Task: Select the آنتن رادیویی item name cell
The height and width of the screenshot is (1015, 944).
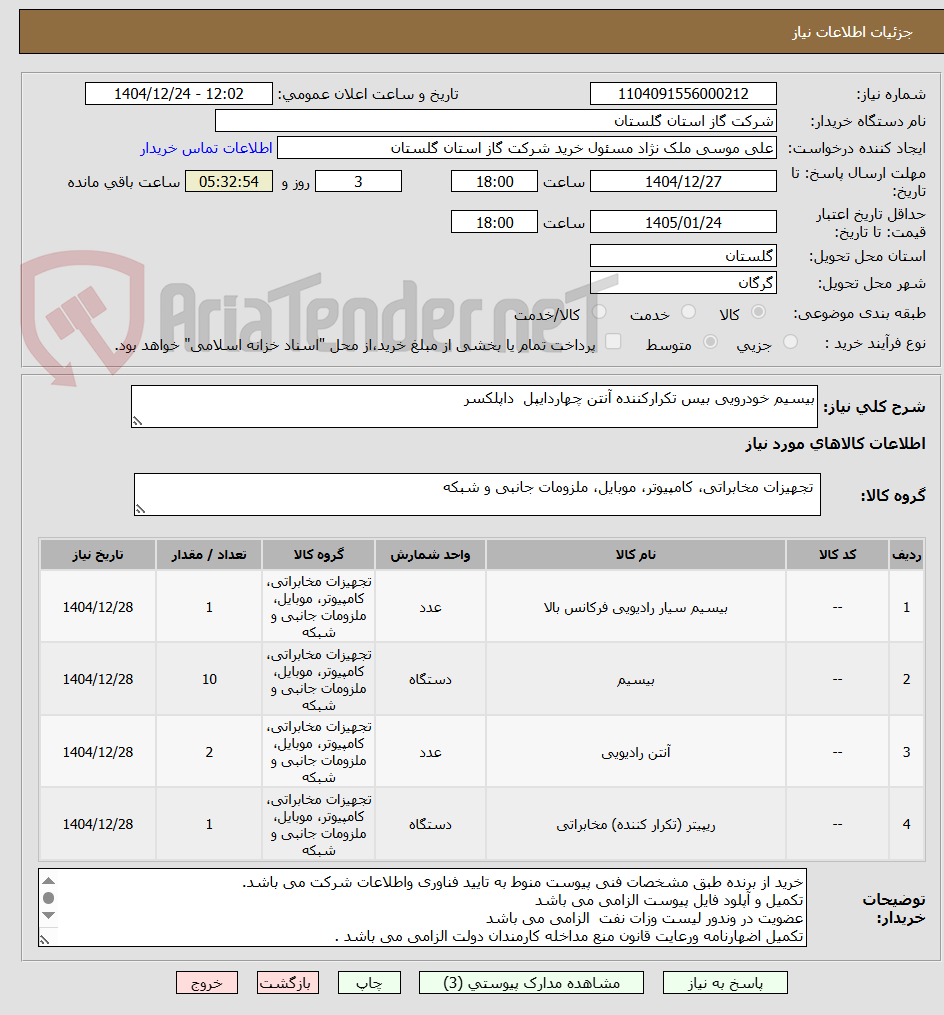Action: tap(636, 752)
